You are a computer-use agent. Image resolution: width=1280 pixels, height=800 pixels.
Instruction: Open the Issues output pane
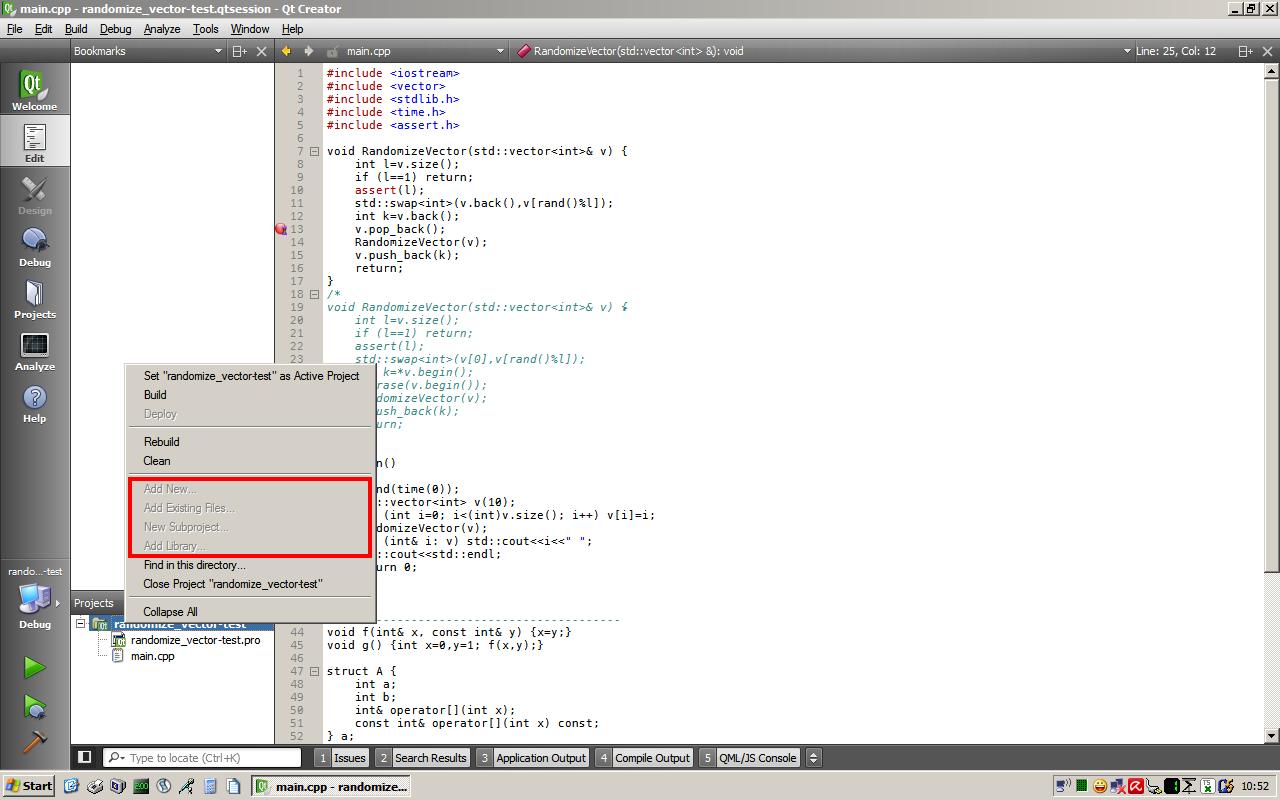click(x=341, y=758)
